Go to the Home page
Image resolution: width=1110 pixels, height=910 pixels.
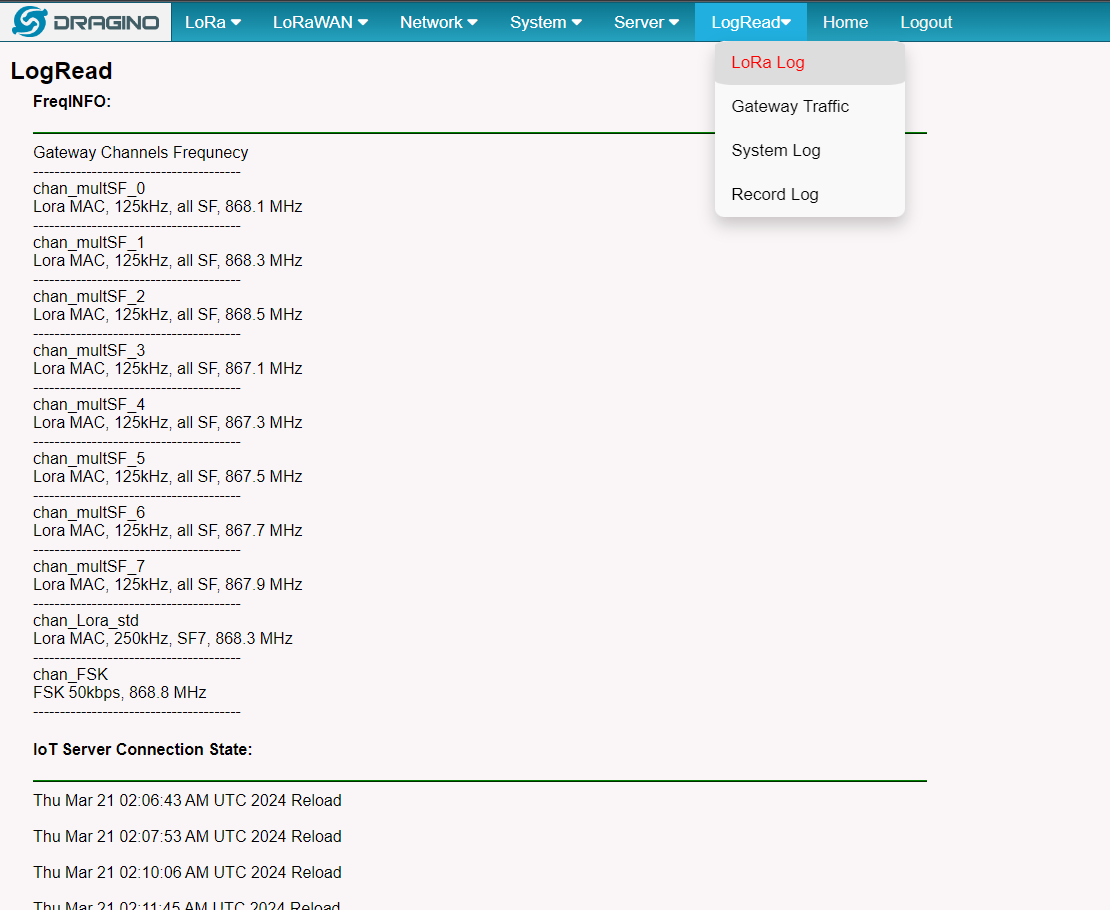point(845,22)
